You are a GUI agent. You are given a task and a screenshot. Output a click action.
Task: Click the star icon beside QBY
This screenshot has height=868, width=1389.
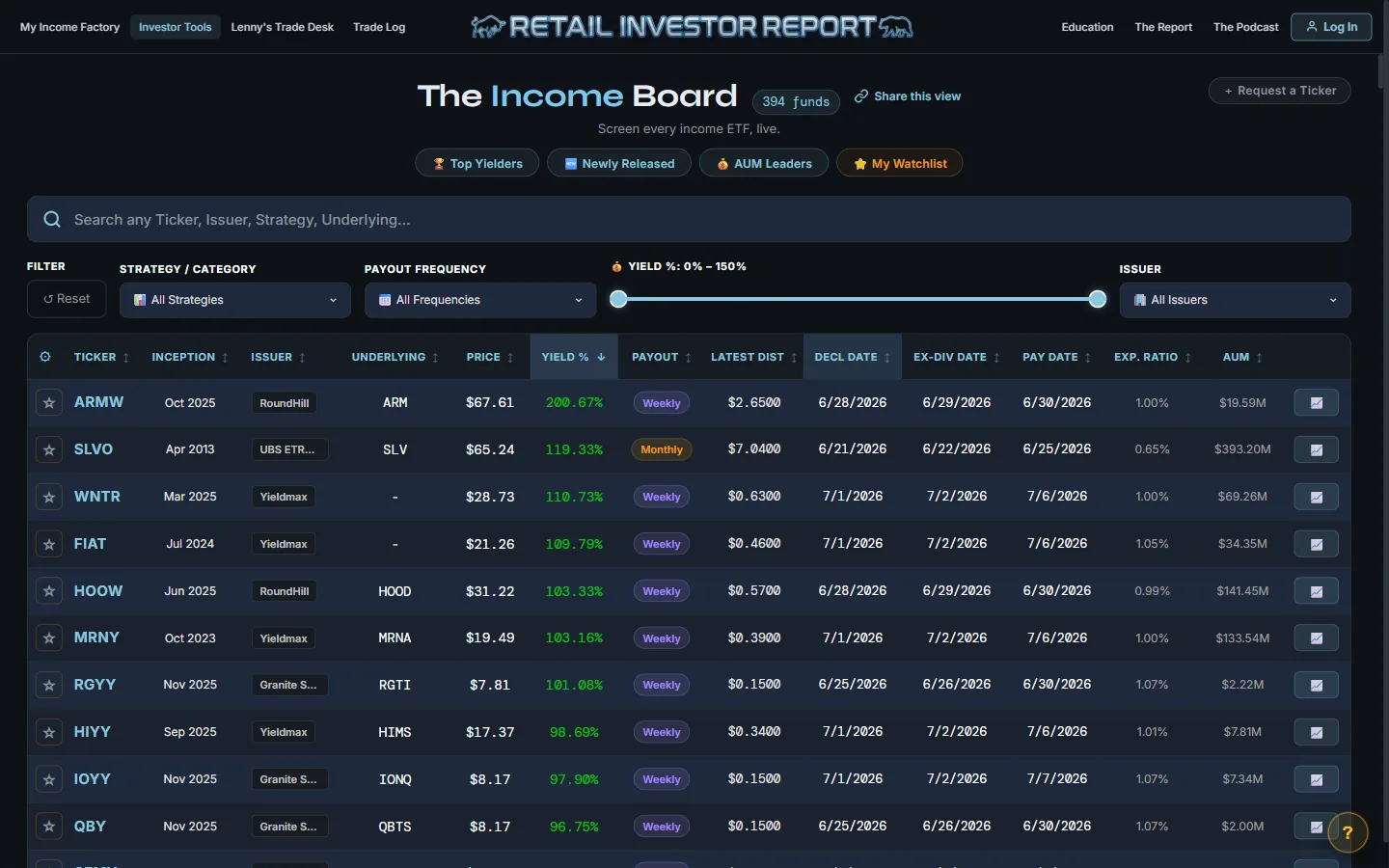pyautogui.click(x=49, y=827)
